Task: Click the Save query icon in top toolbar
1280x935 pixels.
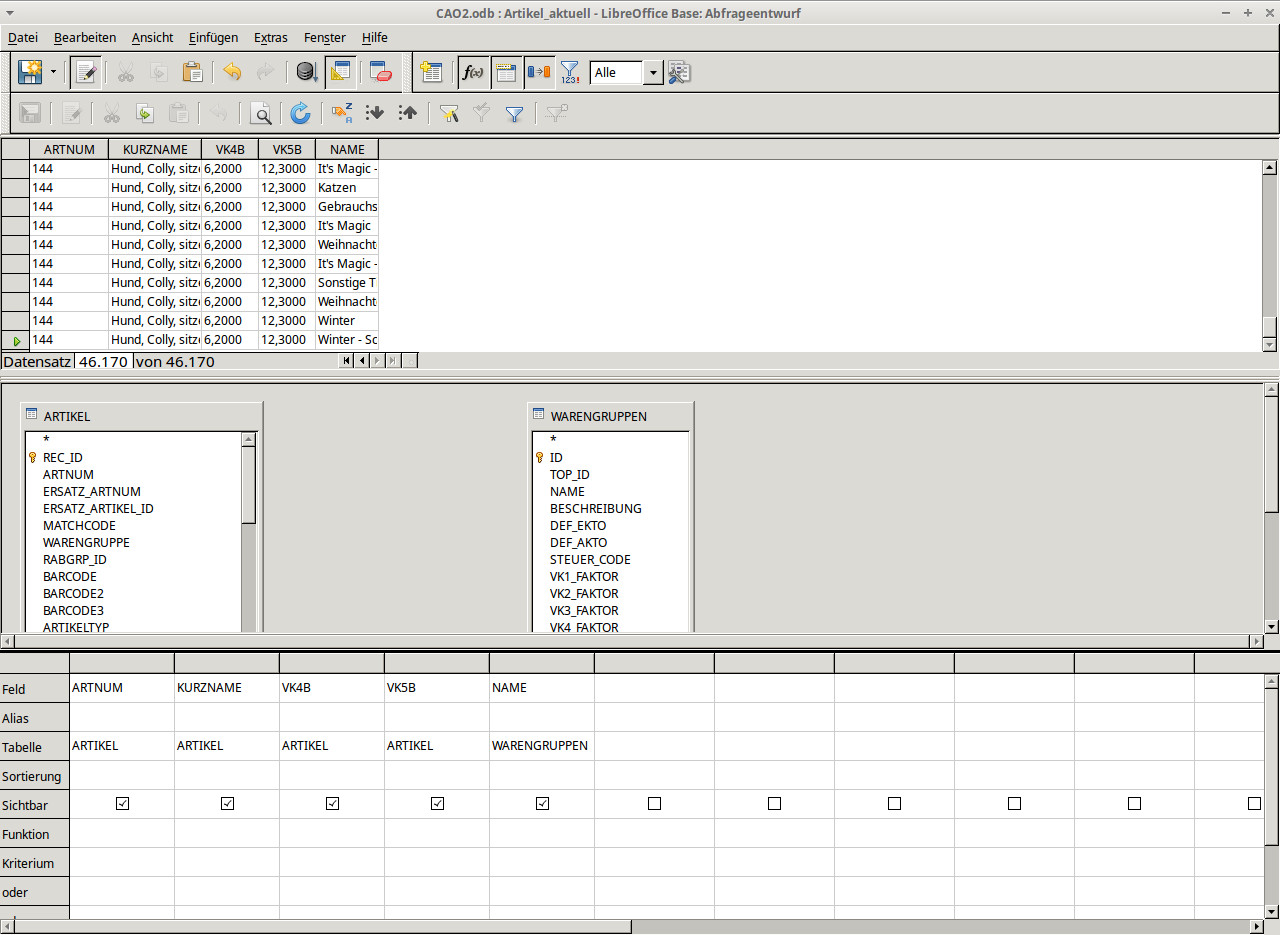Action: [x=30, y=72]
